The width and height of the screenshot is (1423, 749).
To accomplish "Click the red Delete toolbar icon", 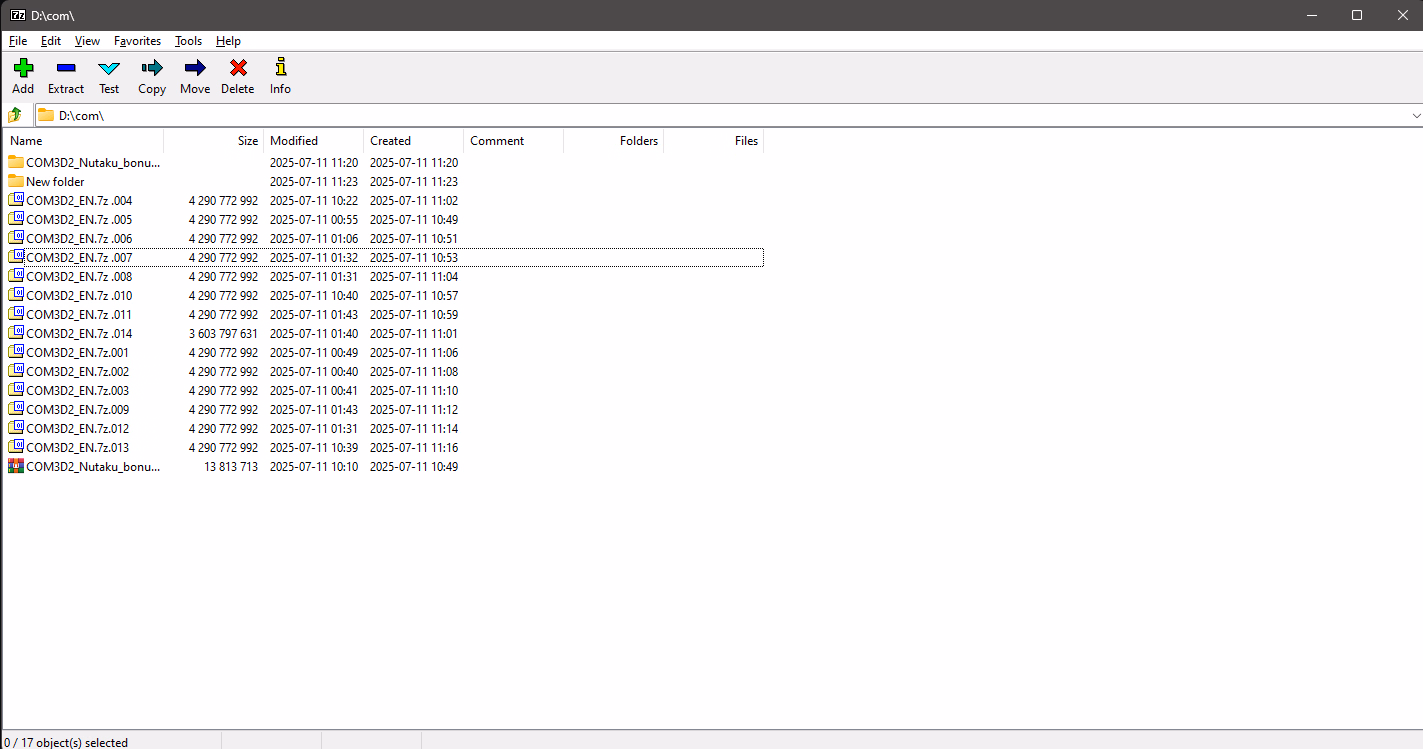I will [238, 68].
